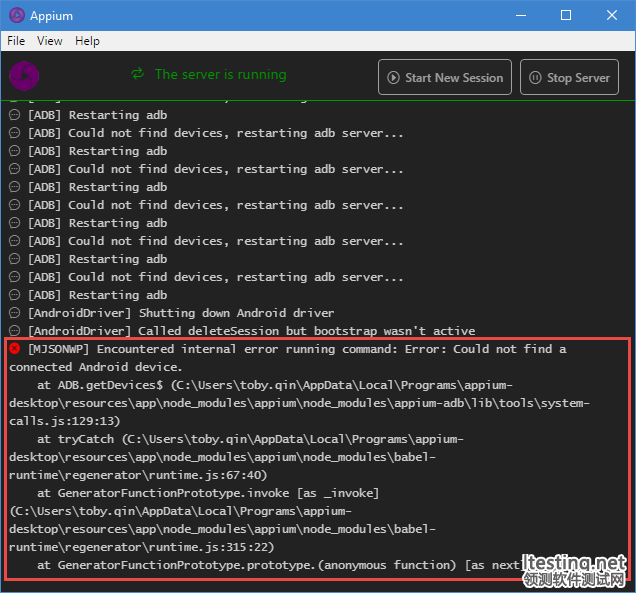
Task: Click the log icon beside 'Called deleteSession'
Action: 15,331
